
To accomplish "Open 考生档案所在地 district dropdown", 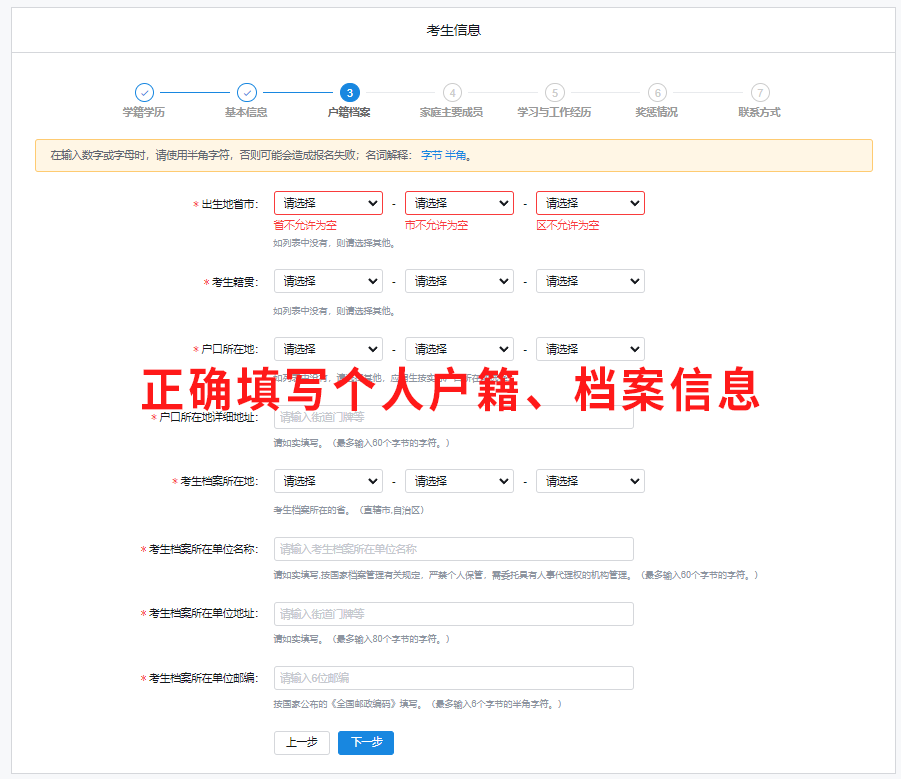I will pos(590,481).
